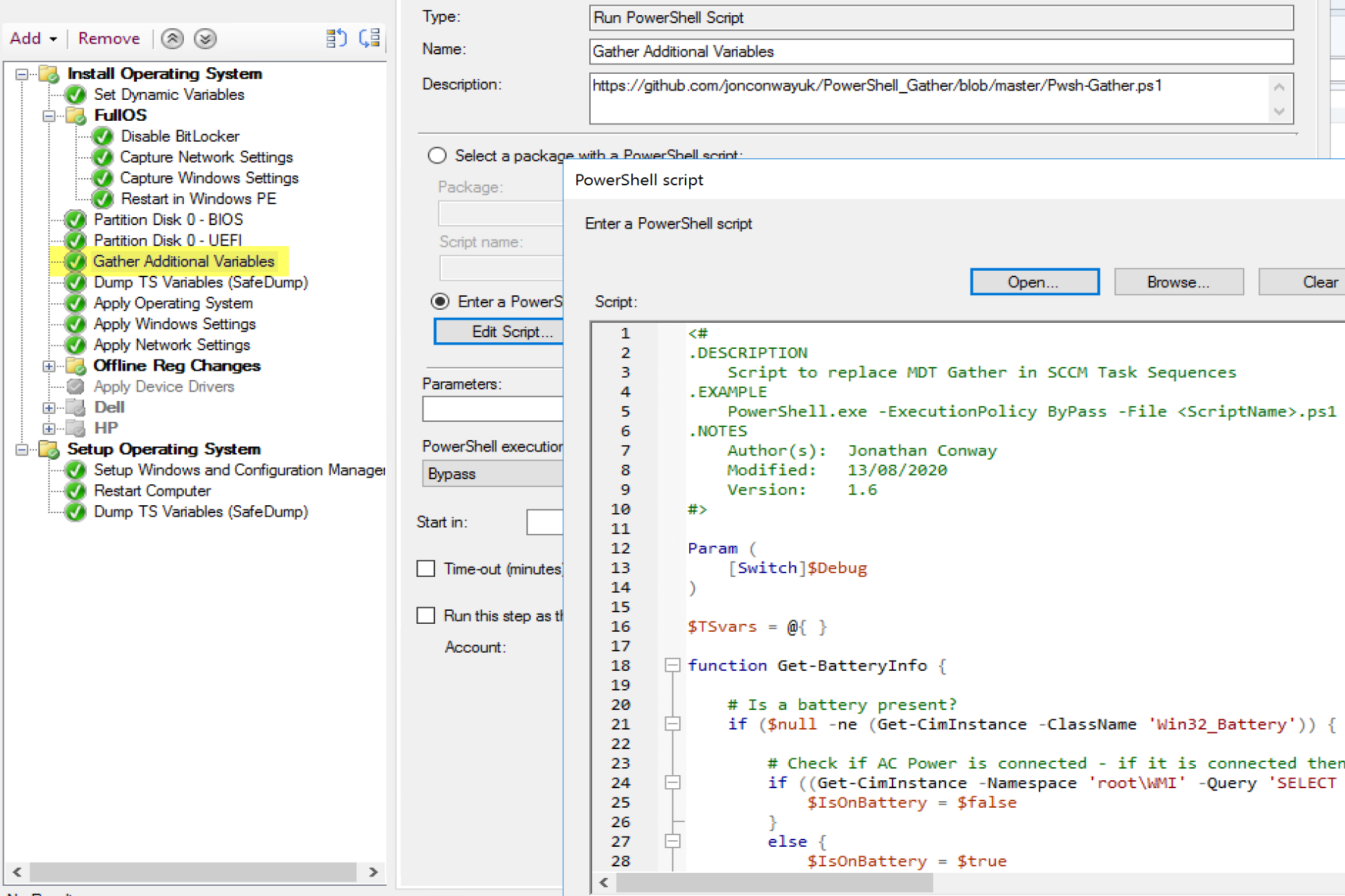Click the Open... button in script dialog
Viewport: 1345px width, 896px height.
pyautogui.click(x=1034, y=282)
